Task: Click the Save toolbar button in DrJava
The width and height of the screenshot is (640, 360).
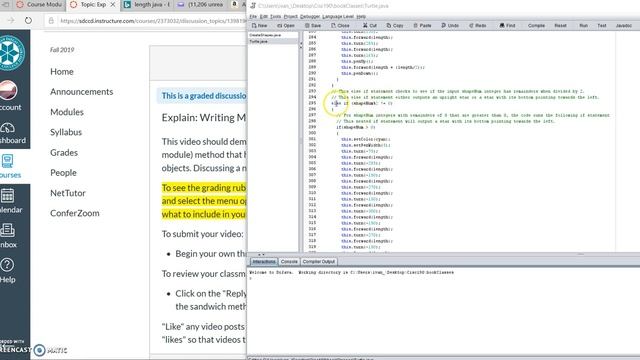Action: click(313, 25)
